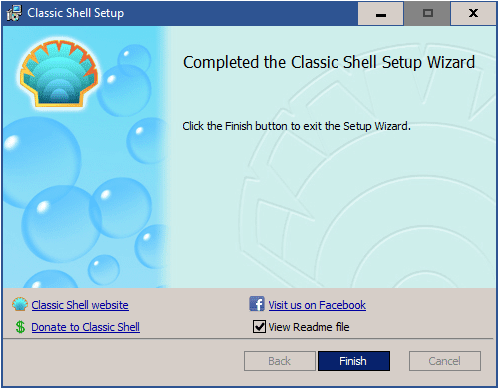Click the blue Facebook logo icon
Screen dimensions: 499x389
coord(257,304)
